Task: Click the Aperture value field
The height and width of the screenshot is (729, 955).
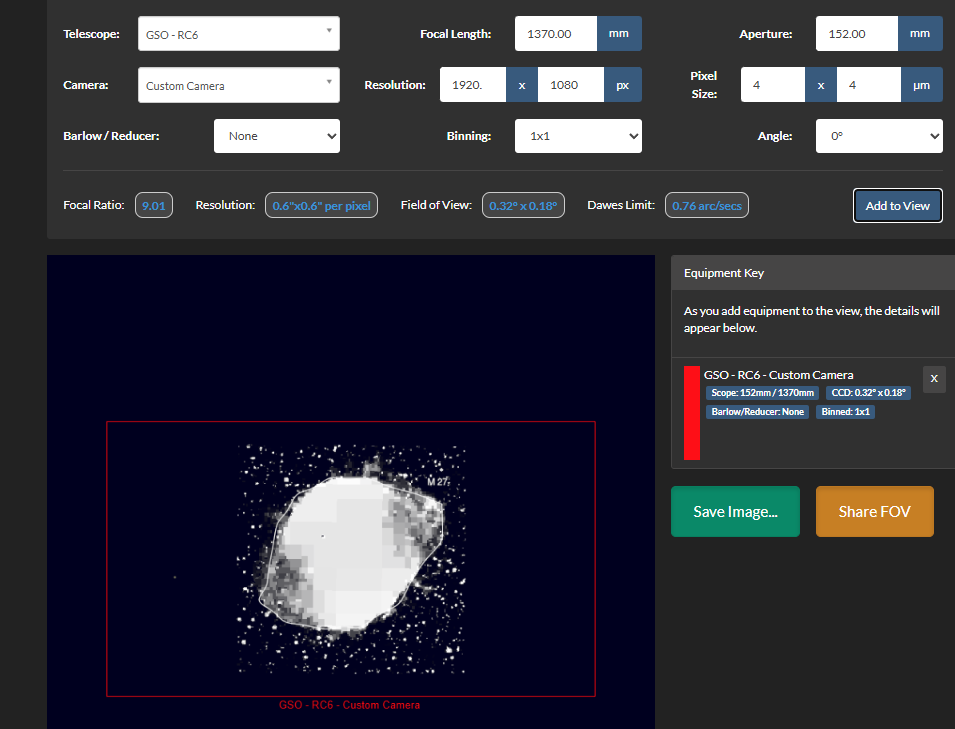Action: coord(856,33)
